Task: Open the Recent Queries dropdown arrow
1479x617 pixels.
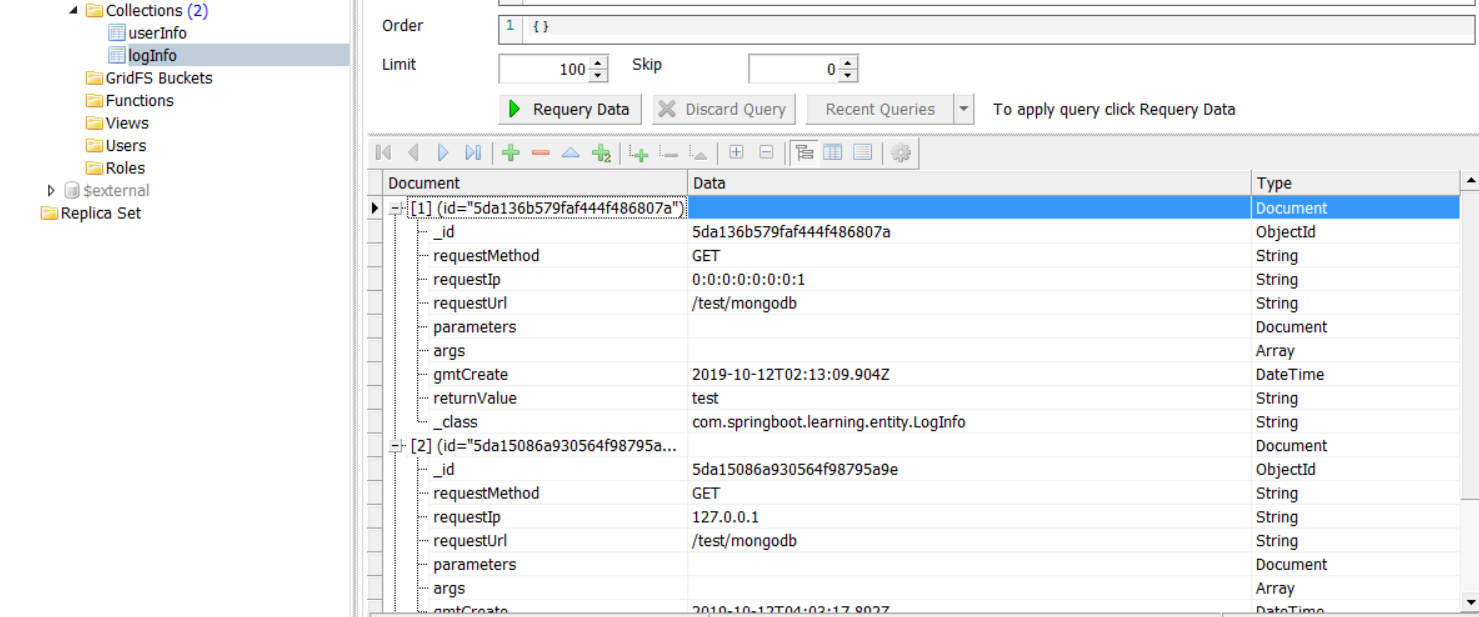Action: pos(964,109)
